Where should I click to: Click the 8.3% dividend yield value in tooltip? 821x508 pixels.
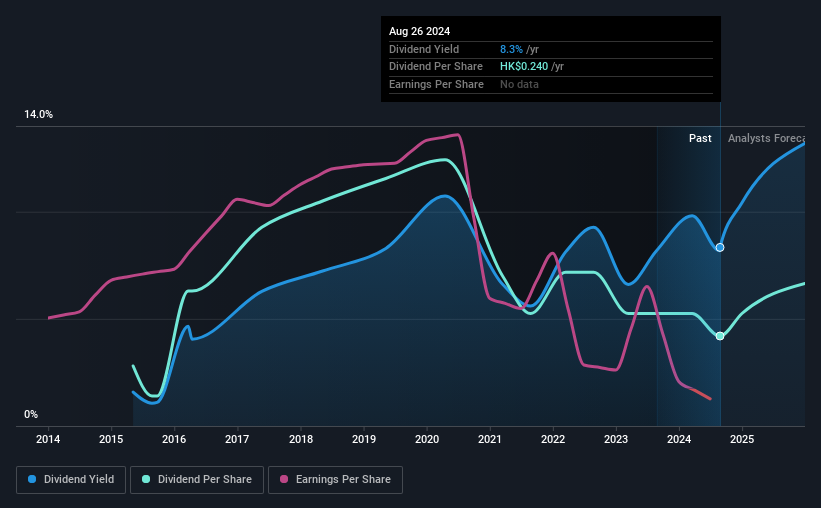click(511, 49)
